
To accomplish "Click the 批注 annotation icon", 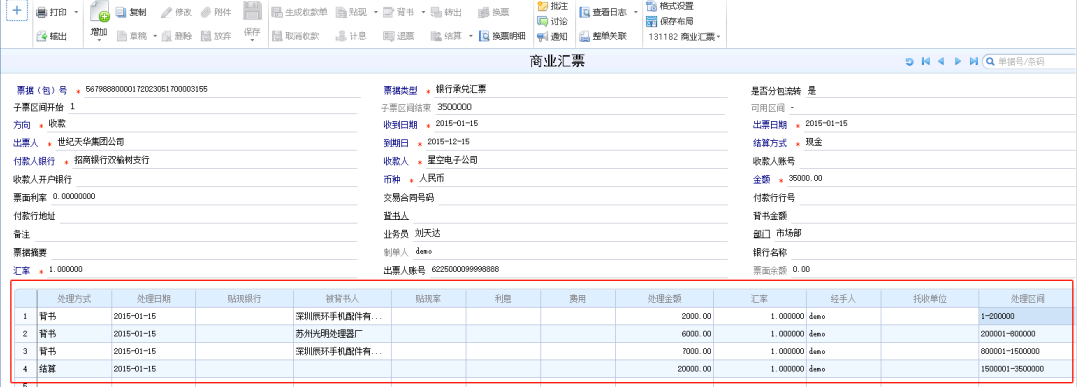I will [x=543, y=6].
